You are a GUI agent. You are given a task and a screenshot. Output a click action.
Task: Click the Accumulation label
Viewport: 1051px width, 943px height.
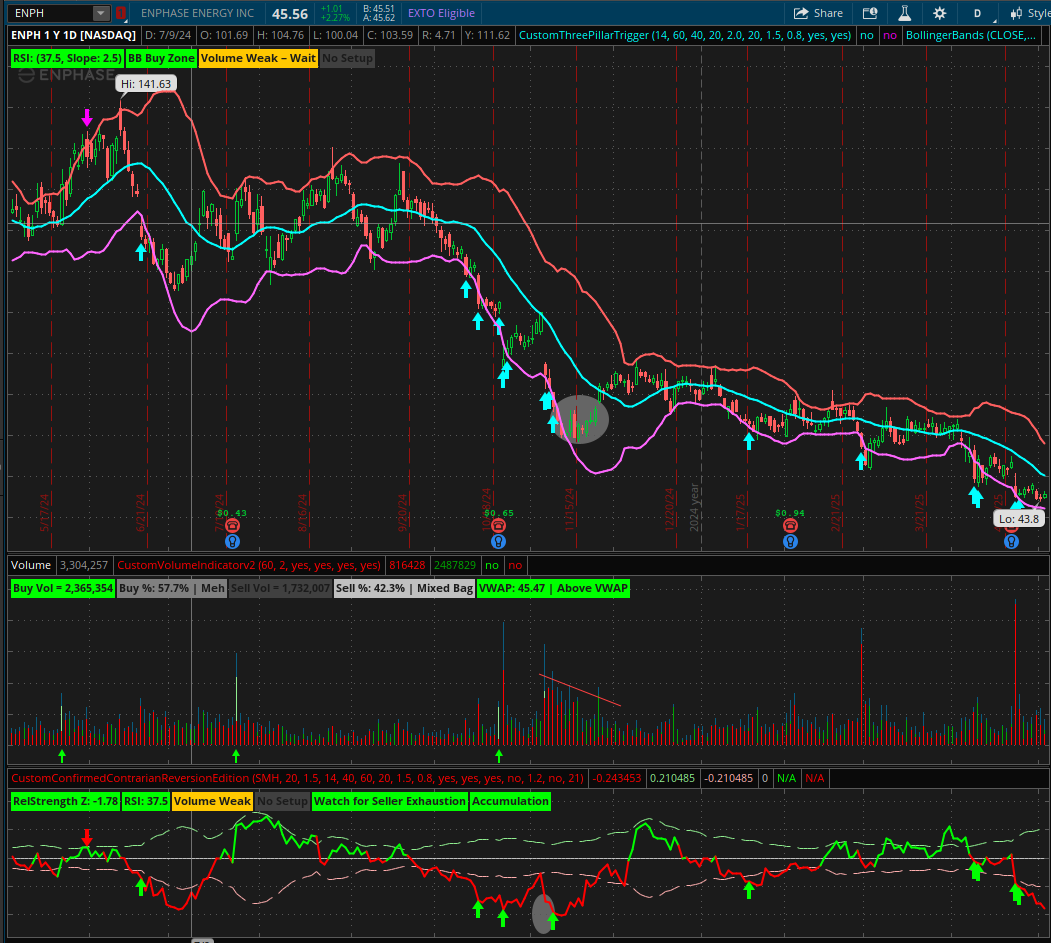point(510,802)
